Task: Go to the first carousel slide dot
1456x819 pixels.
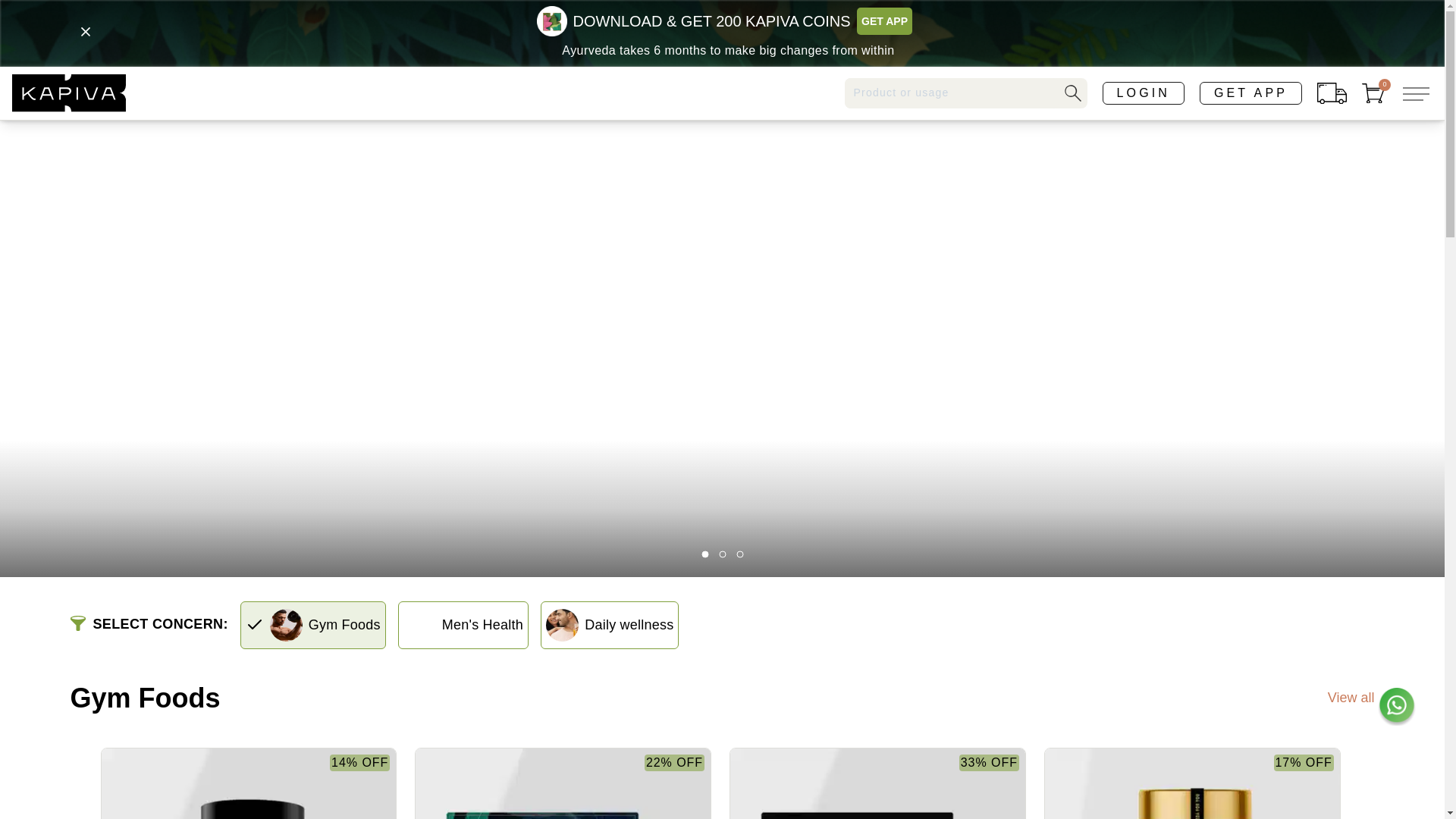Action: [705, 554]
